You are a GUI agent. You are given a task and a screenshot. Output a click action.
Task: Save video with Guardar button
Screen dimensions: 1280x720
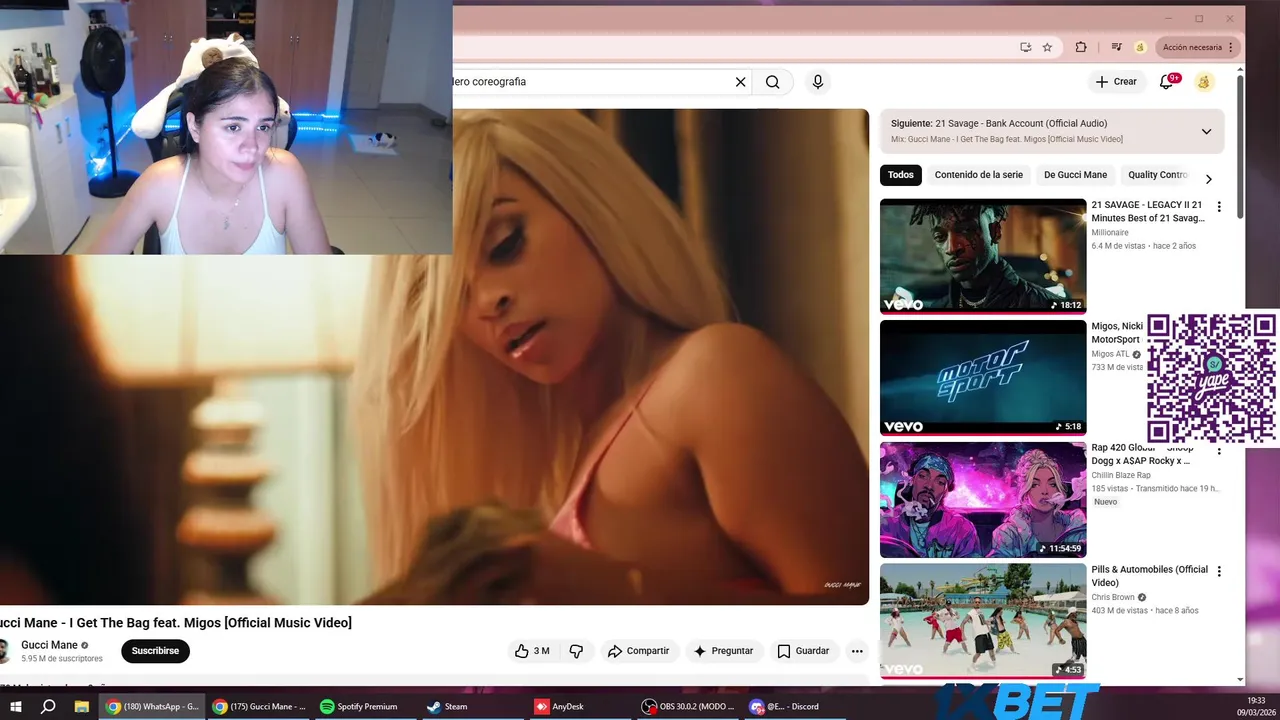(x=803, y=651)
